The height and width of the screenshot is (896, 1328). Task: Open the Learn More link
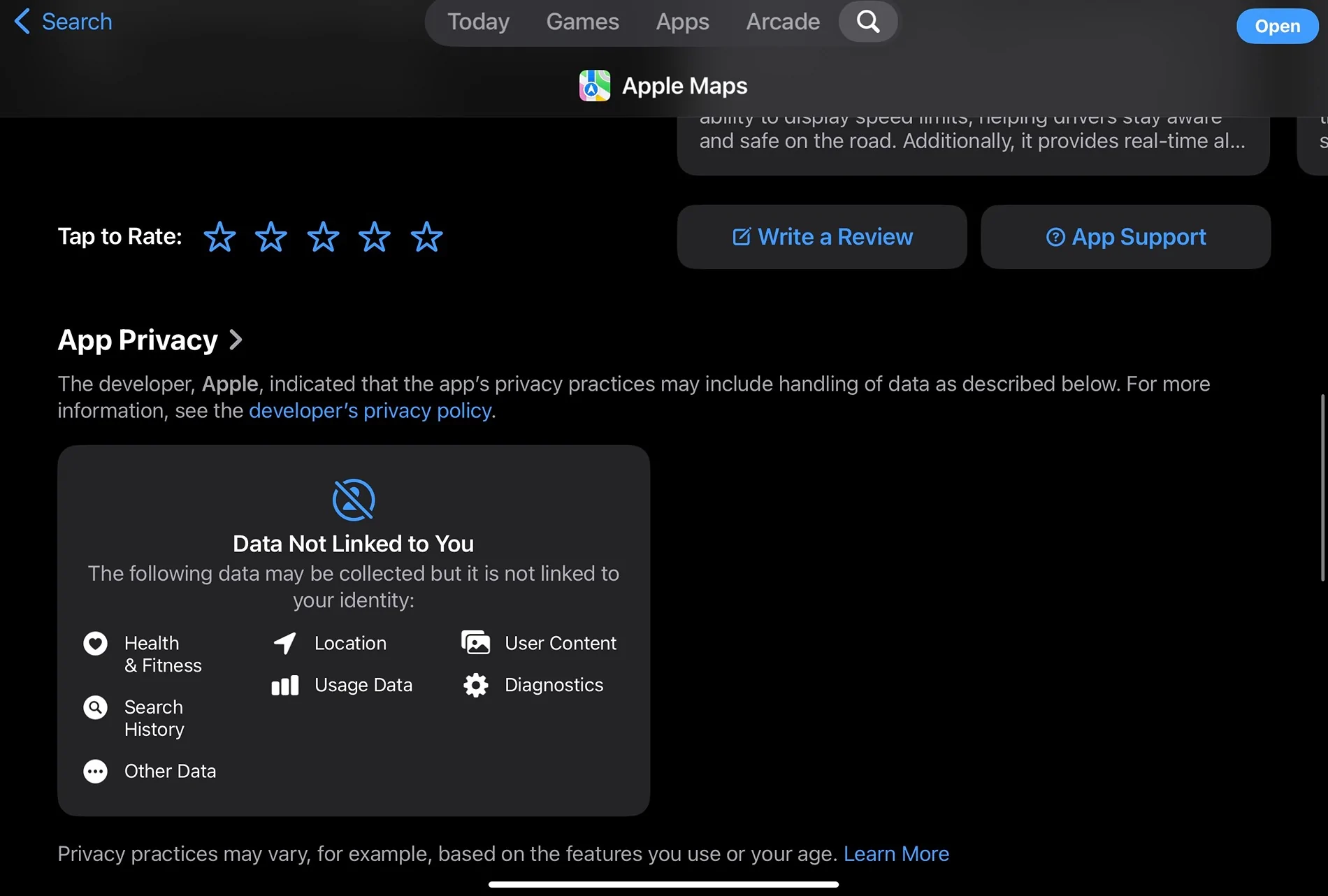(896, 853)
